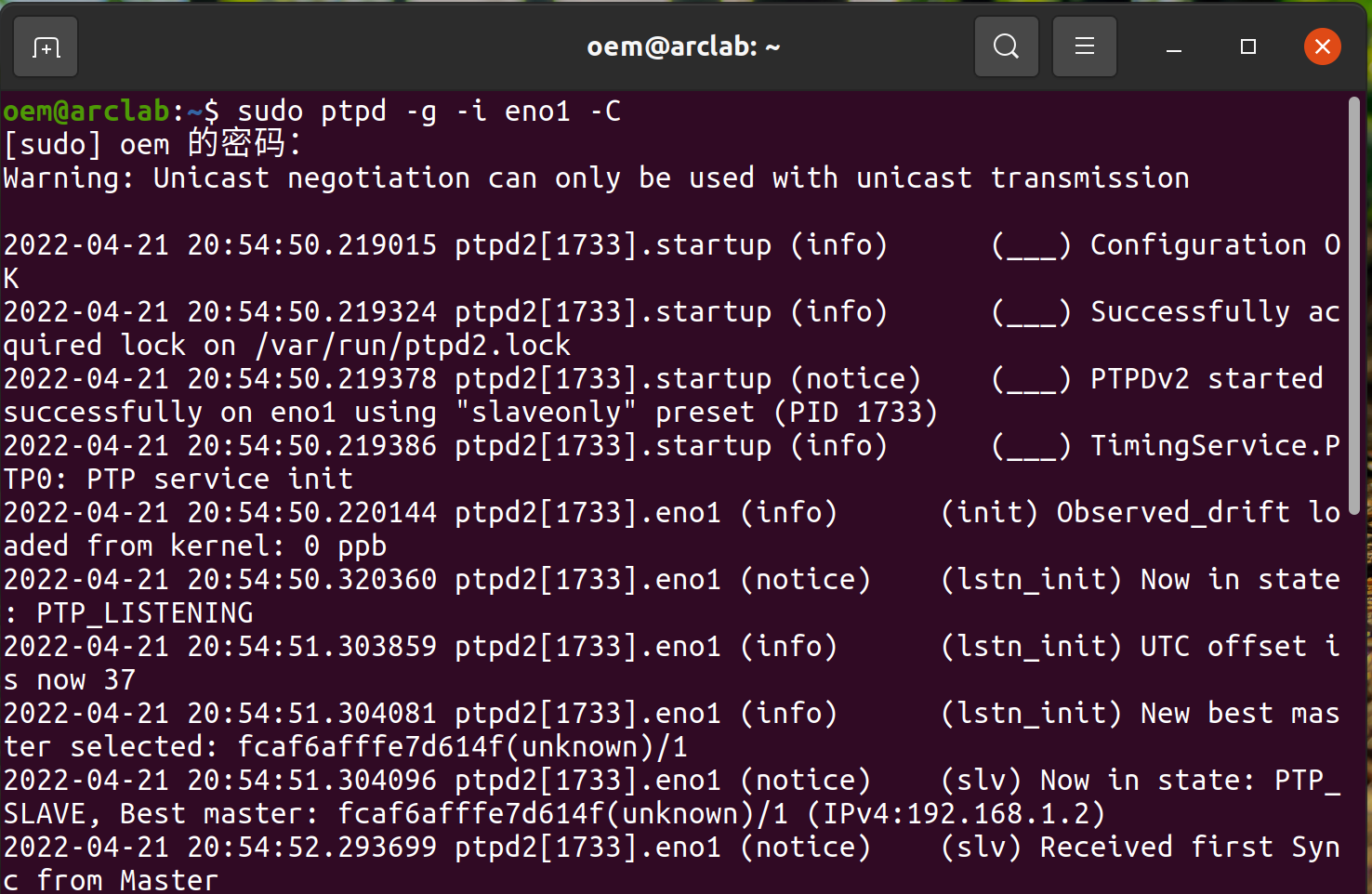Maximize the terminal window

[x=1248, y=46]
